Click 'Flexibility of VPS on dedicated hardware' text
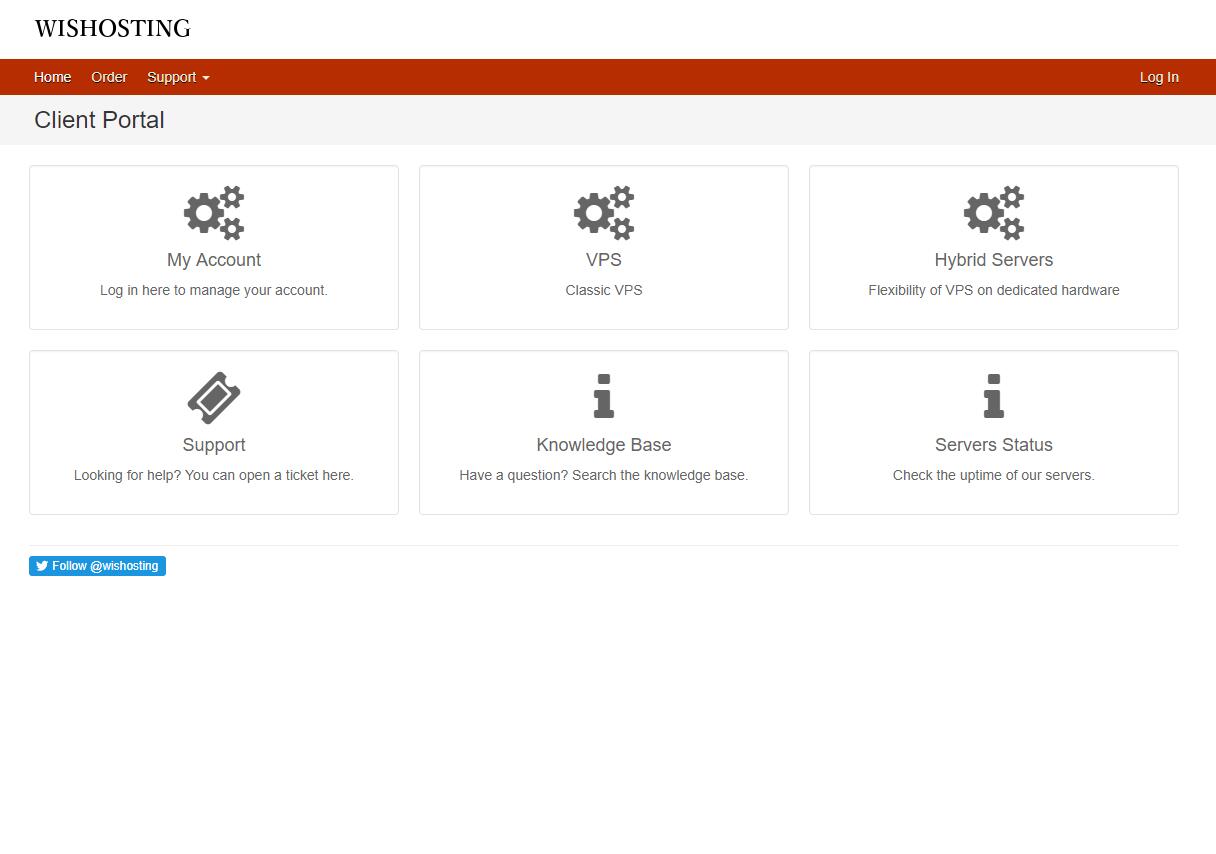 994,290
